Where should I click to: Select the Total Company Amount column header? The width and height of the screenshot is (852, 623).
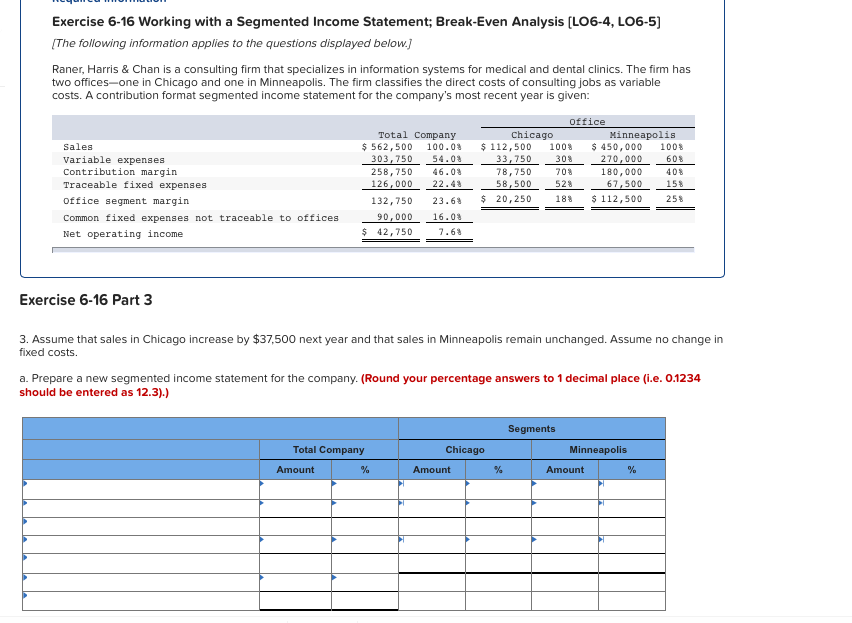pyautogui.click(x=296, y=470)
